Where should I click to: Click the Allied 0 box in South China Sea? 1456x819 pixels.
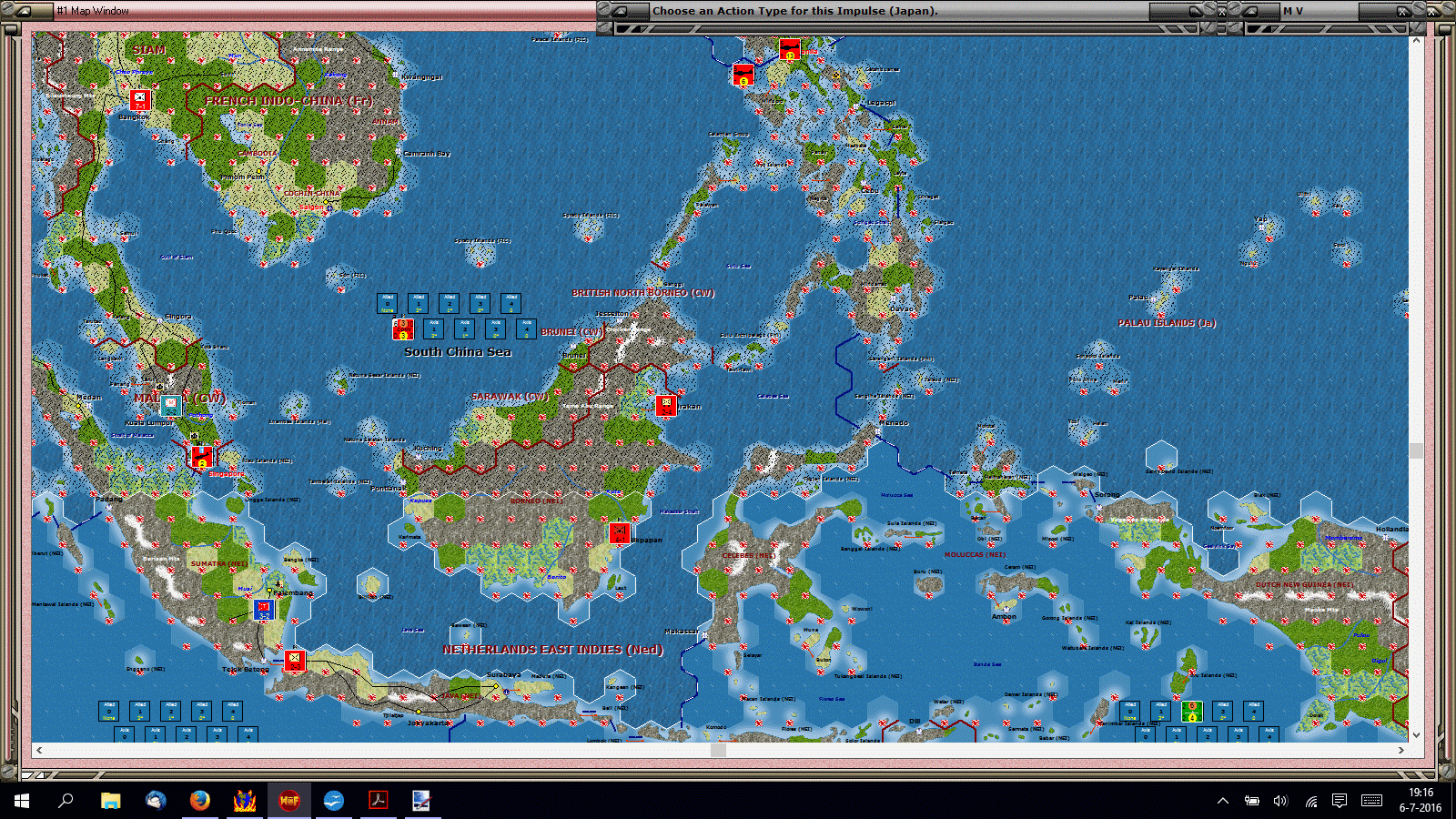click(x=388, y=303)
